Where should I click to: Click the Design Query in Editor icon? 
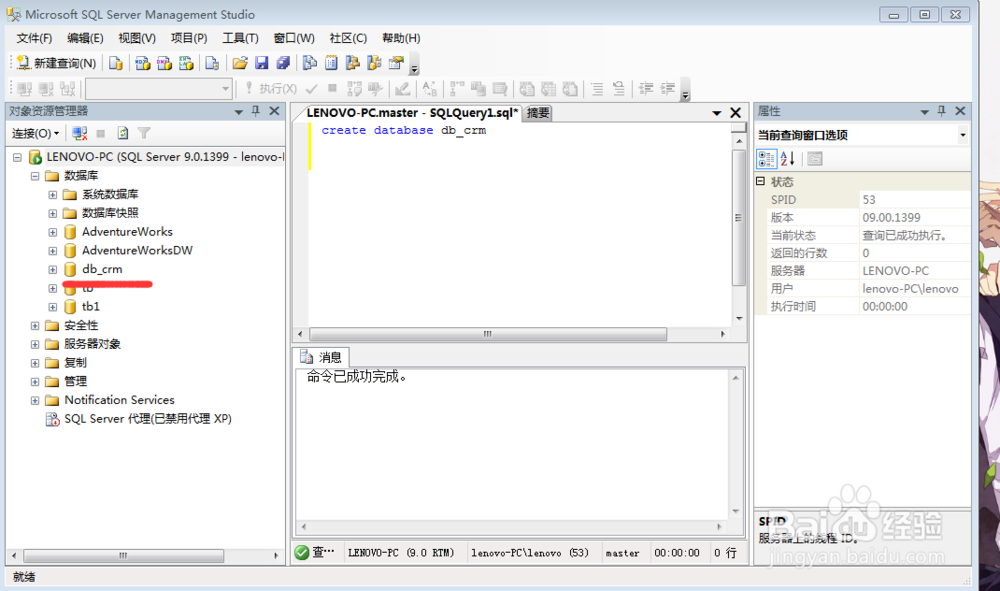[x=402, y=89]
